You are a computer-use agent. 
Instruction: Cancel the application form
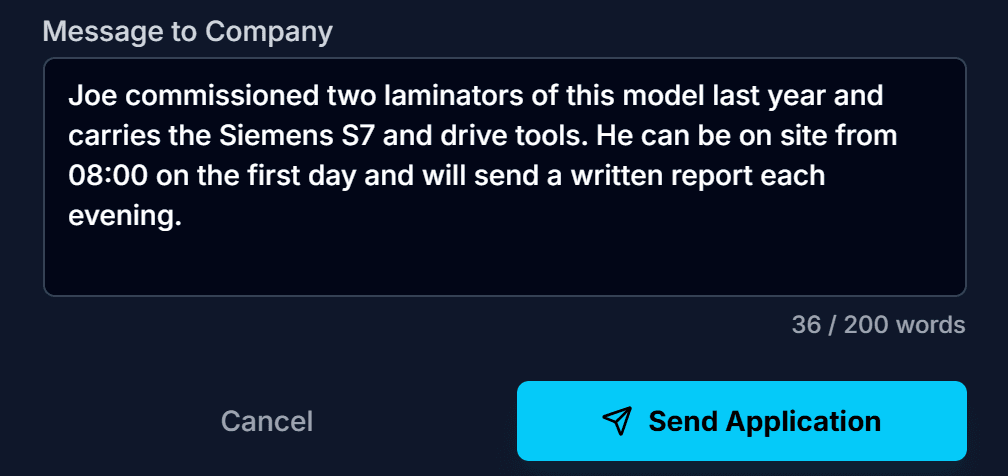(x=267, y=421)
